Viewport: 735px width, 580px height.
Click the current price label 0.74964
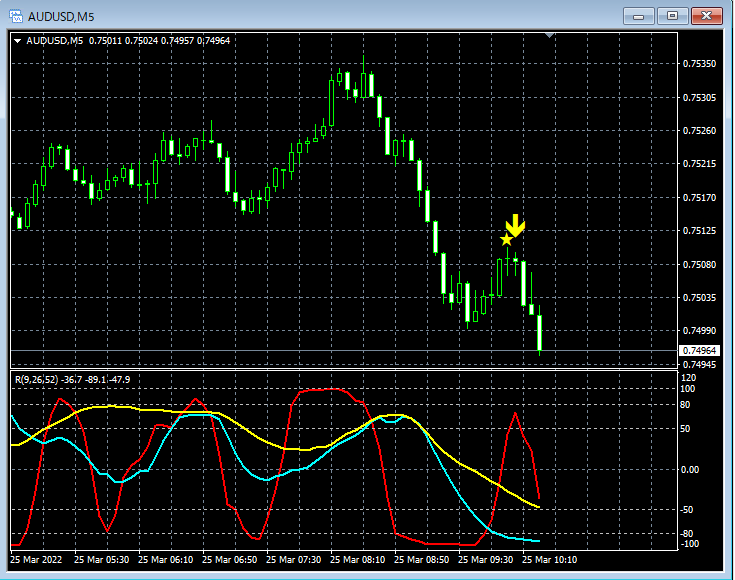(699, 351)
